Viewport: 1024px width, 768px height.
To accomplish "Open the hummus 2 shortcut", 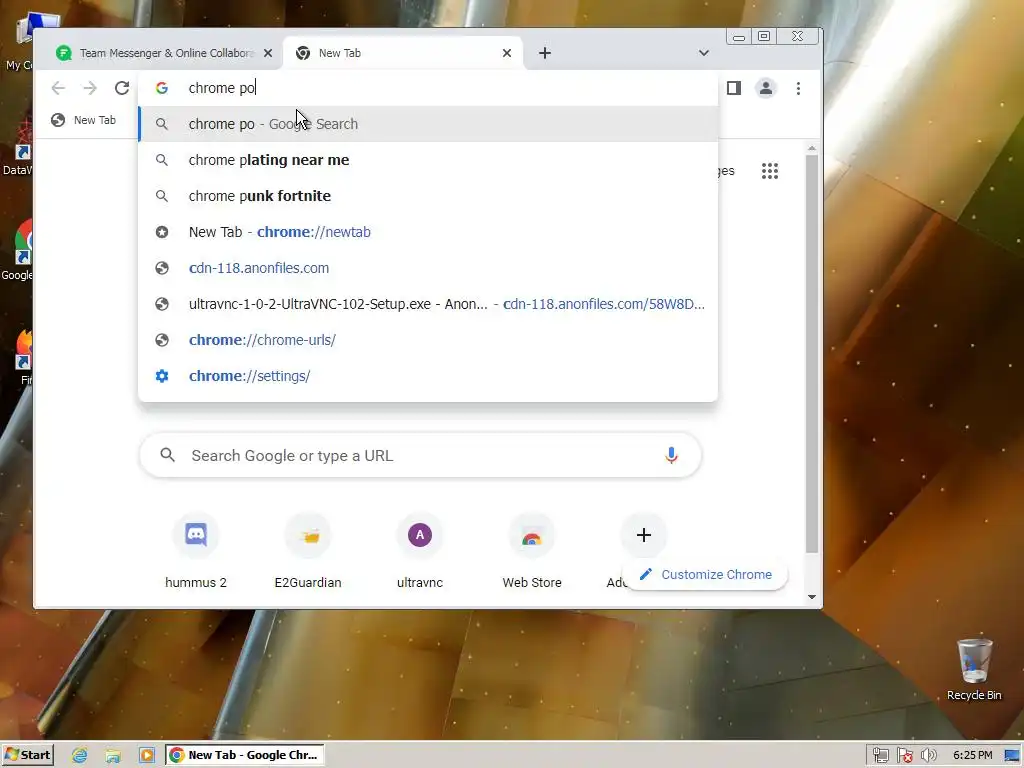I will (x=196, y=552).
